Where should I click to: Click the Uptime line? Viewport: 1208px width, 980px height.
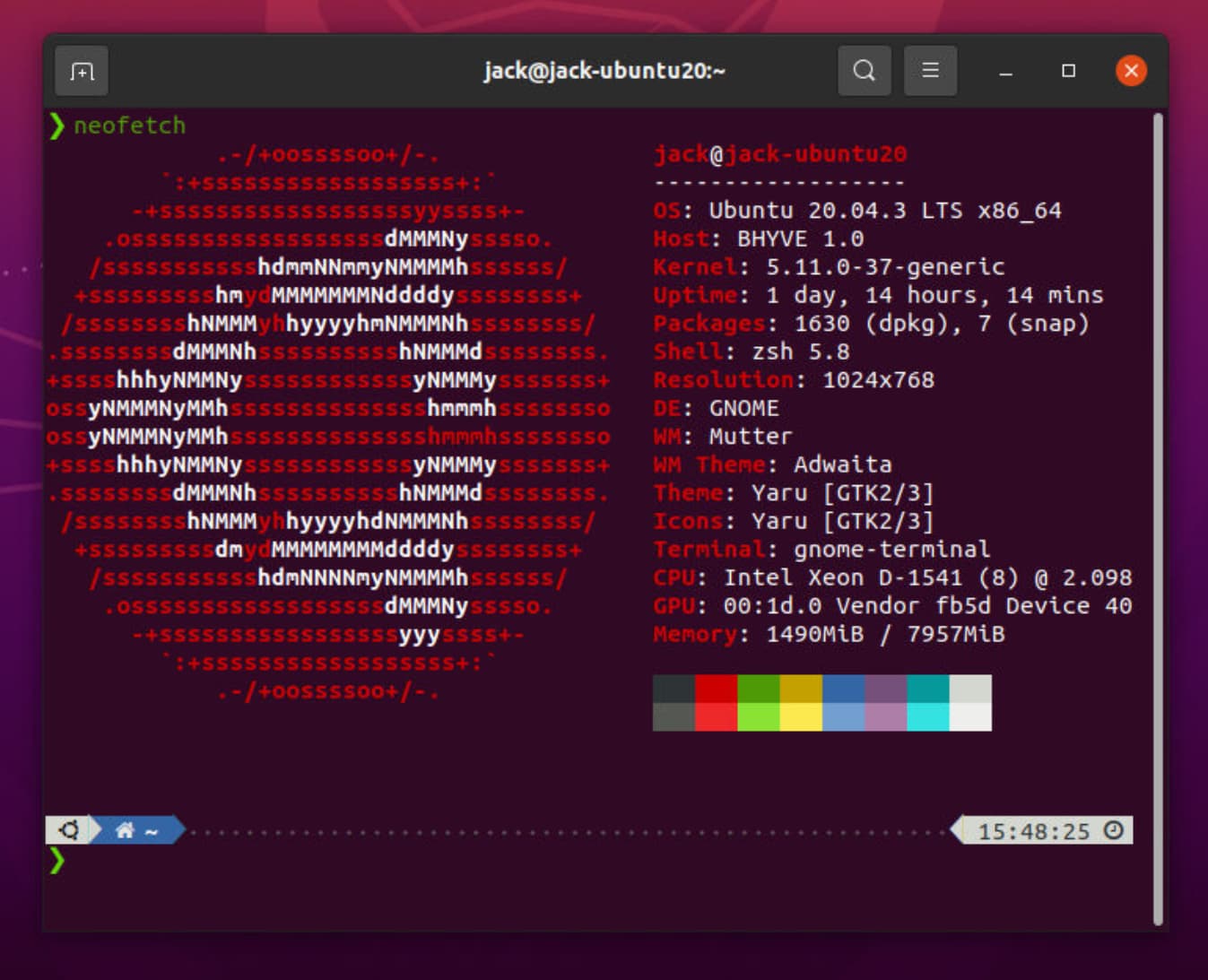pyautogui.click(x=879, y=296)
